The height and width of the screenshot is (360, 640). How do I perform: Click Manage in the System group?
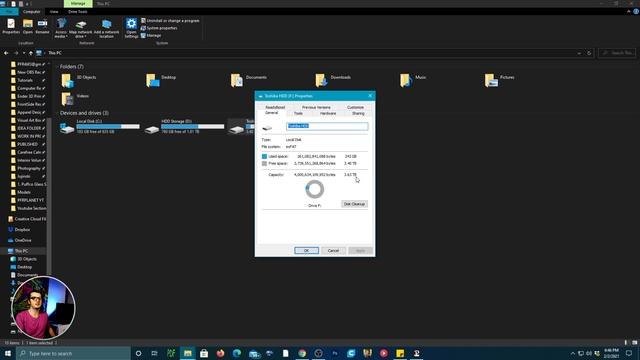151,36
